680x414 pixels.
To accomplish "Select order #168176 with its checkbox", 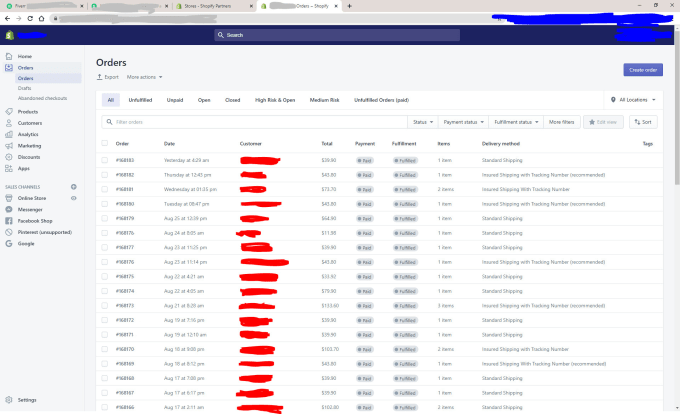I will click(x=105, y=262).
